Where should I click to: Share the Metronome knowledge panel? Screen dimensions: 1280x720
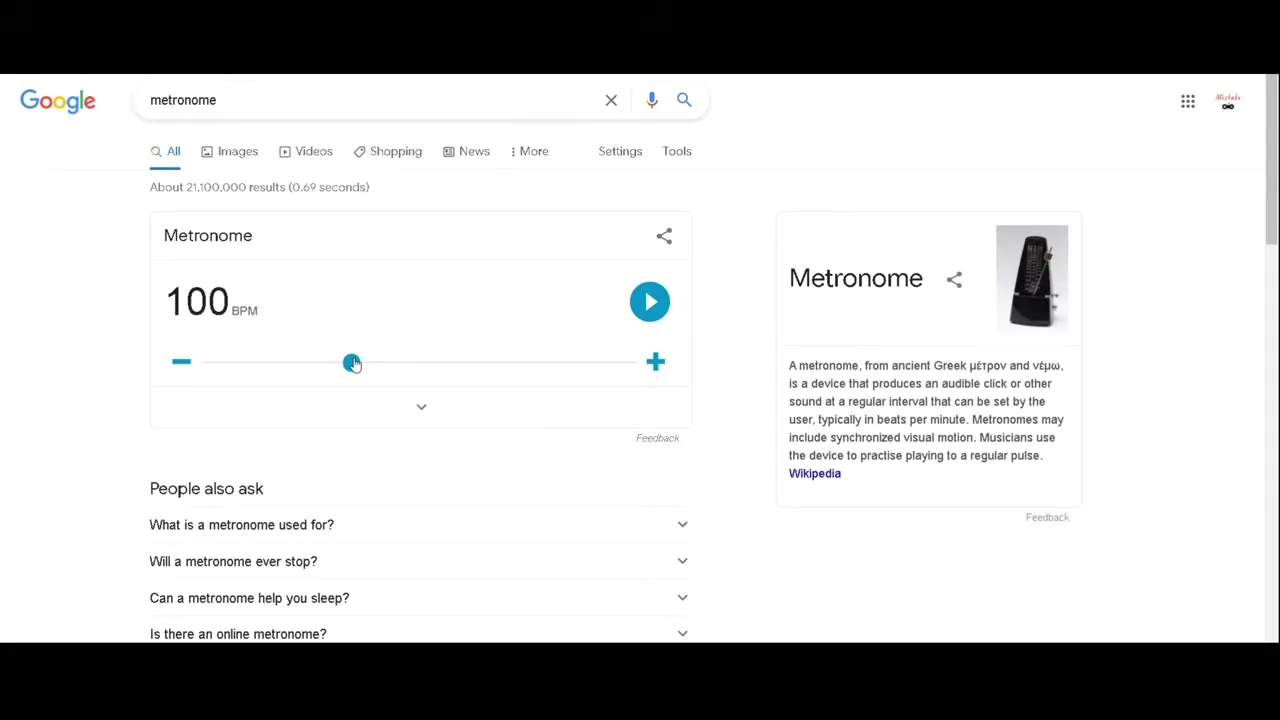point(954,280)
